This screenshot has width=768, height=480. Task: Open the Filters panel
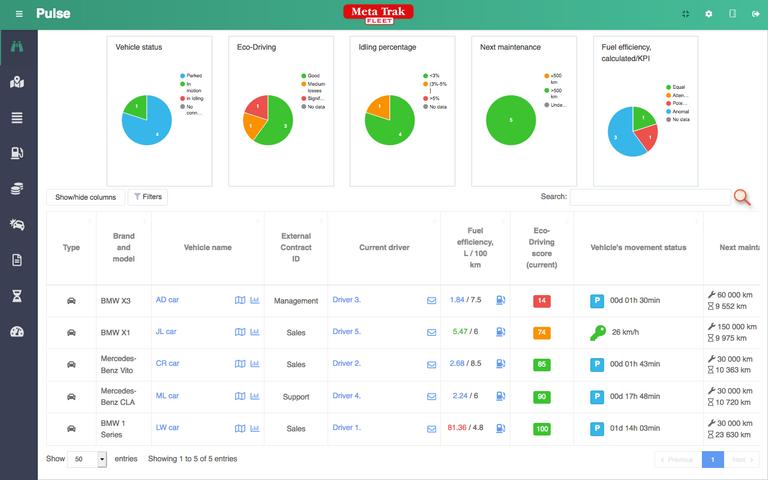[x=148, y=197]
